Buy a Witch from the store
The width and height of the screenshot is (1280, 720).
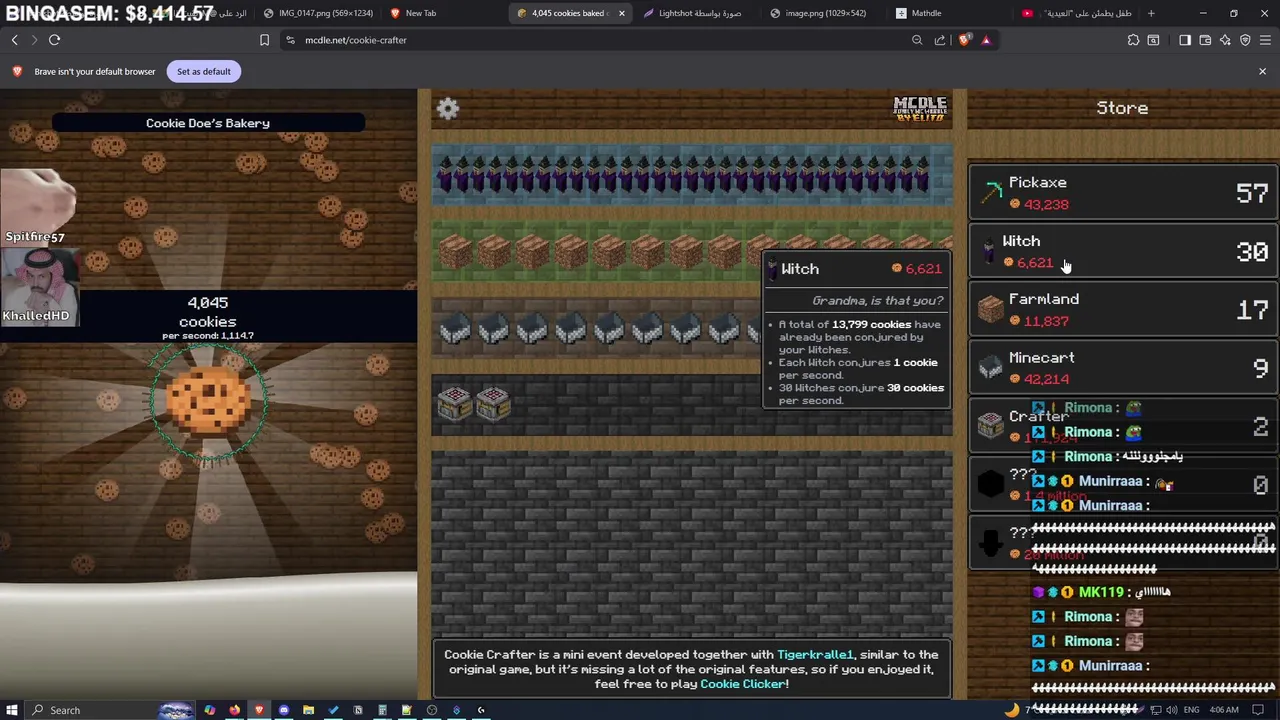[1124, 251]
